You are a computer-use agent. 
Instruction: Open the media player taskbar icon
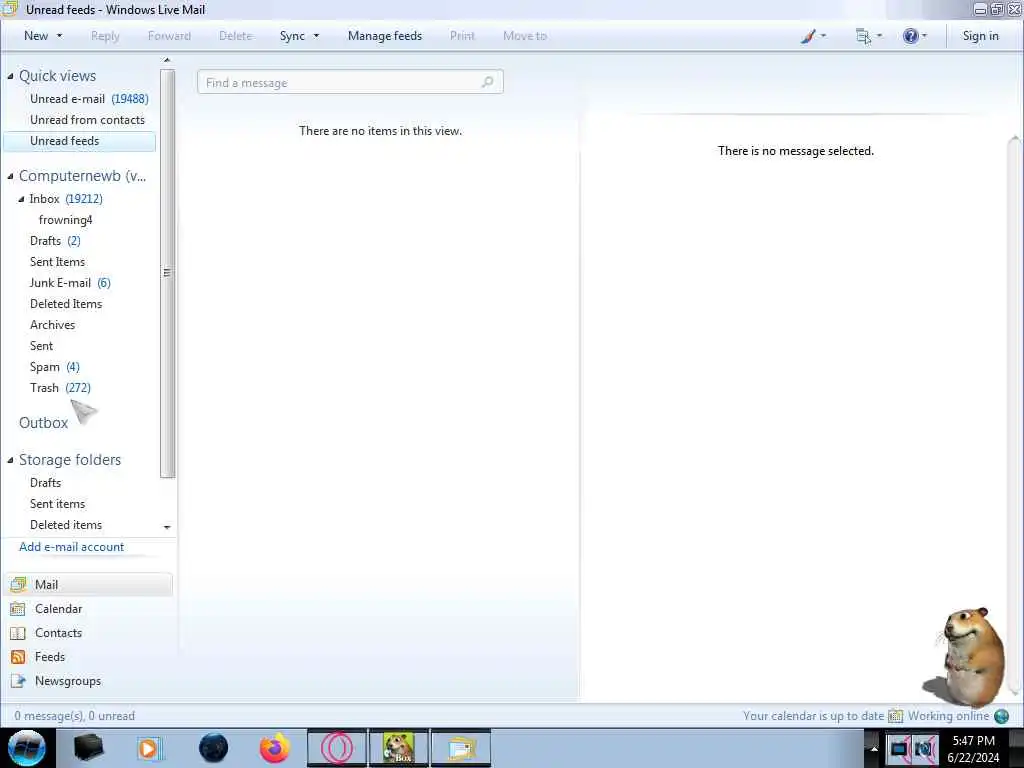[150, 748]
